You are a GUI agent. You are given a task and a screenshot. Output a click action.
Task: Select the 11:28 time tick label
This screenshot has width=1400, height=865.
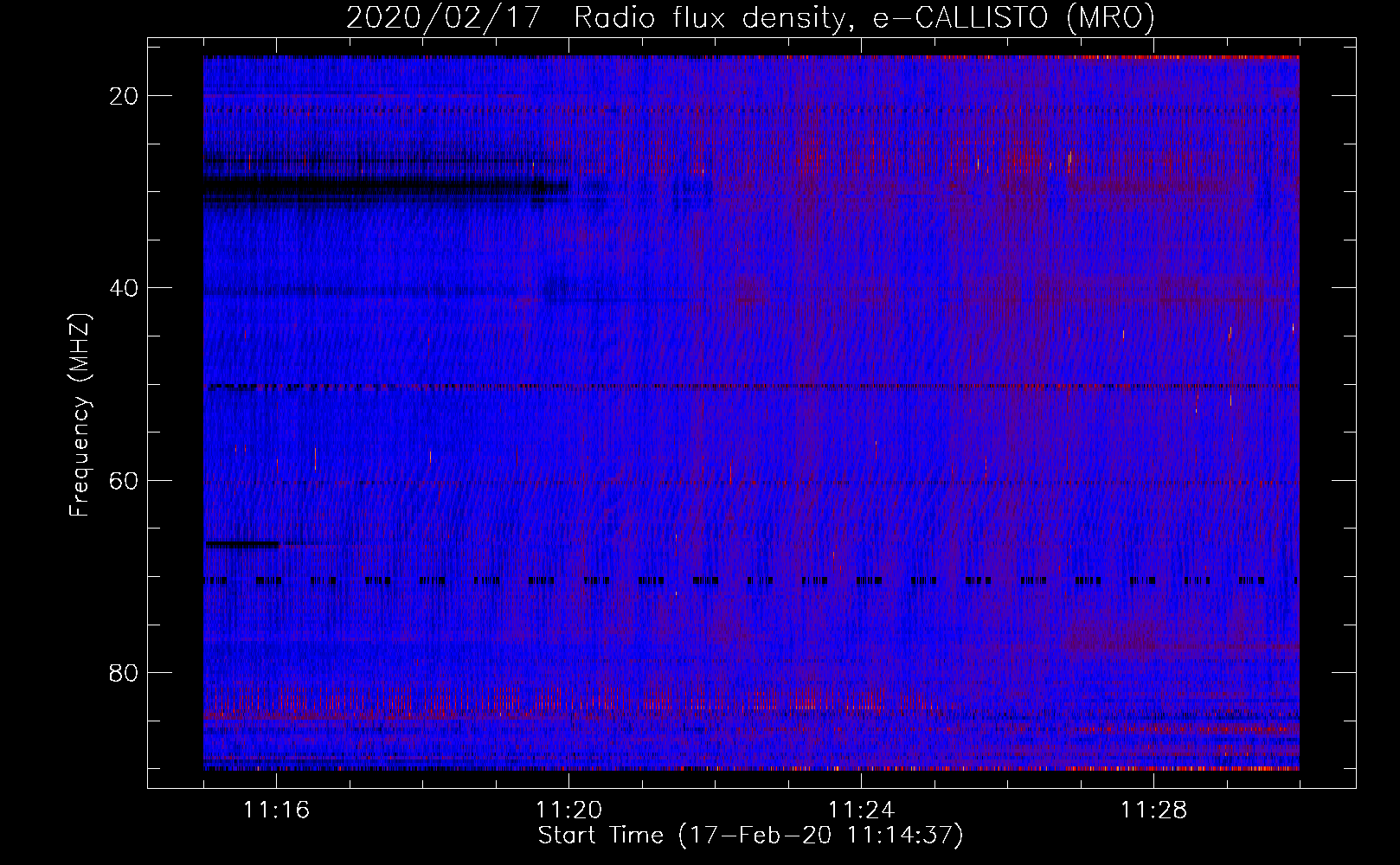point(1153,811)
